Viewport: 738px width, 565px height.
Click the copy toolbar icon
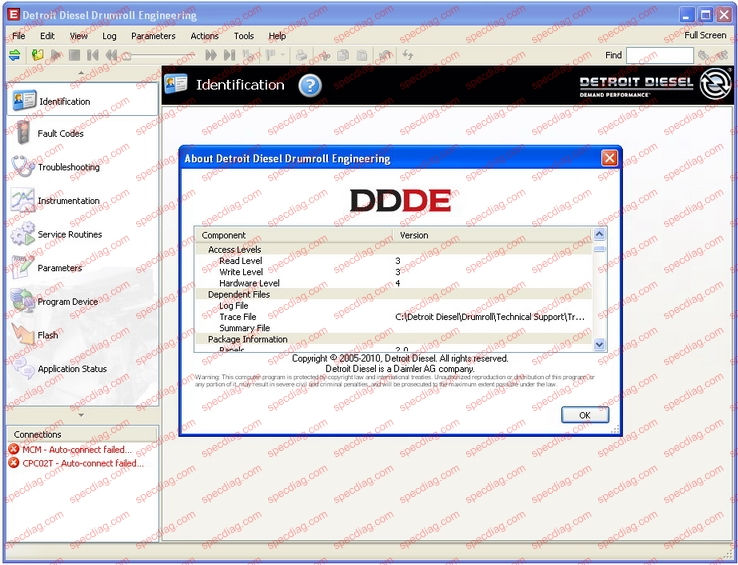point(343,55)
